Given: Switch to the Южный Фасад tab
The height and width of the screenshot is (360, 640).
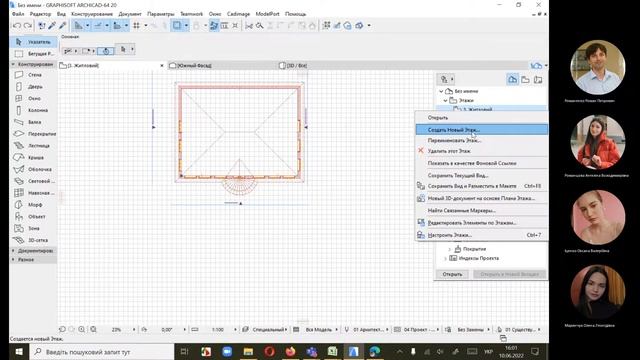Looking at the screenshot, I should (x=222, y=65).
